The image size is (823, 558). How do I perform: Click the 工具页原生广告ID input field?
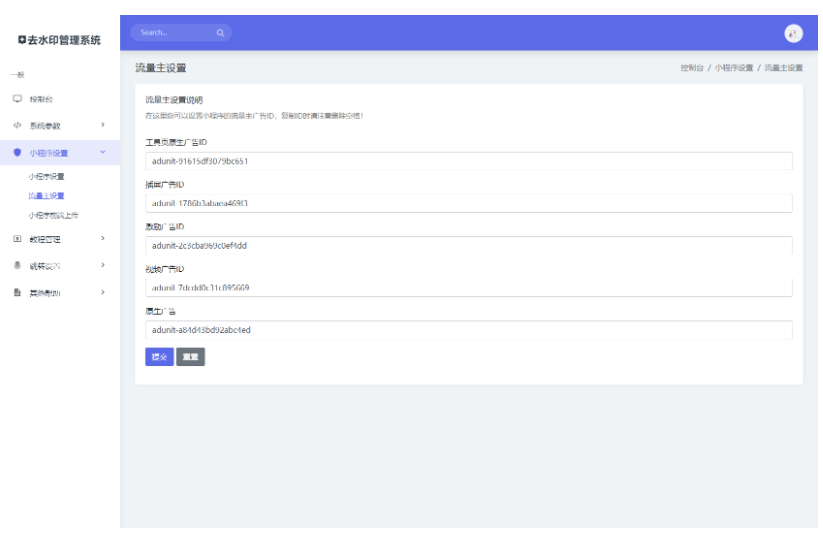pos(469,161)
